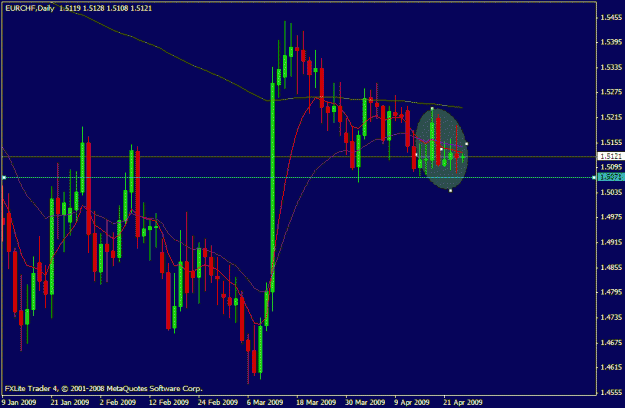Click the 18 Mar 2009 date label
This screenshot has width=625, height=408.
(x=316, y=402)
